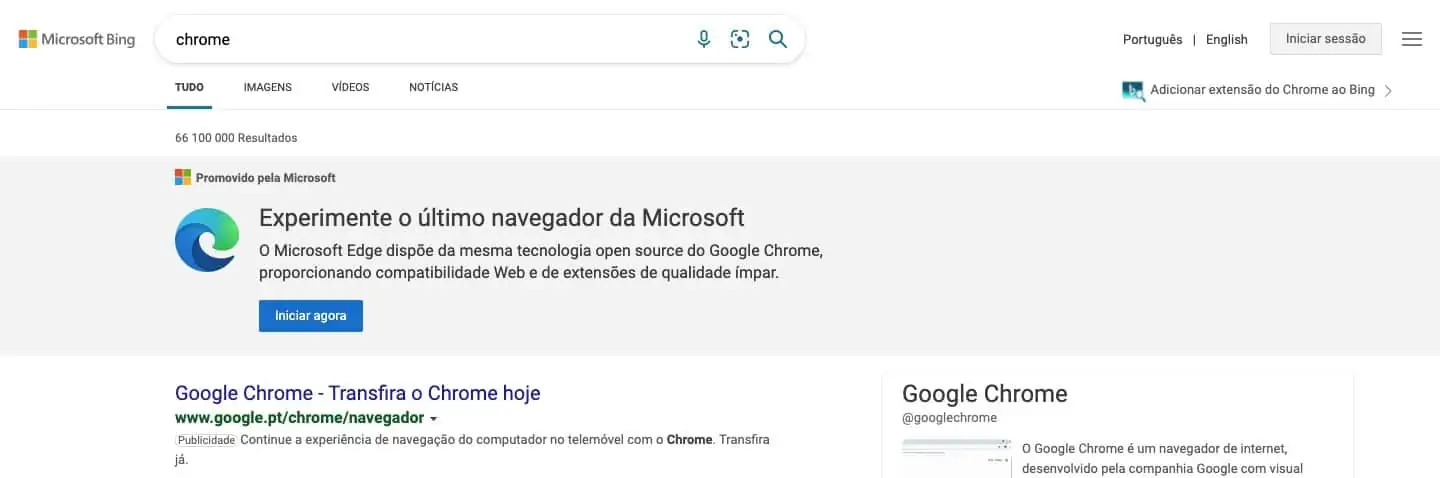Screen dimensions: 1440x478
Task: Click the Microsoft Edge logo
Action: [x=207, y=240]
